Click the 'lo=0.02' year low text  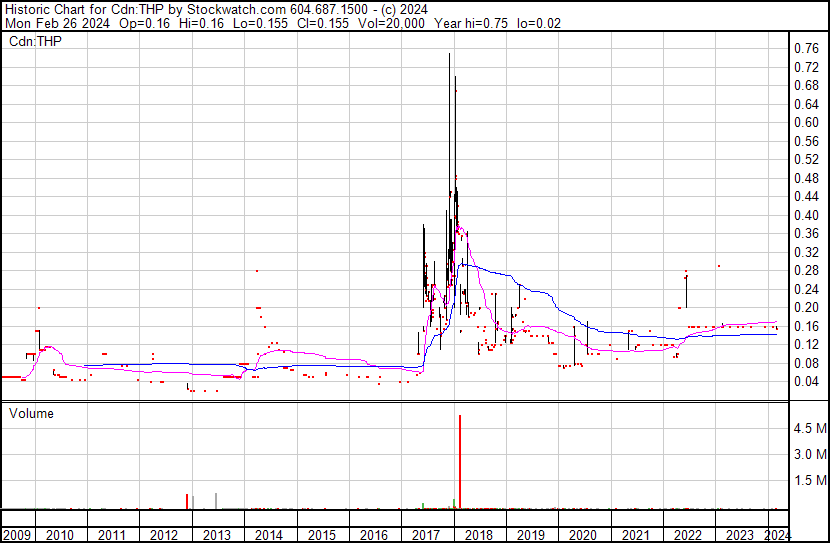tap(538, 23)
